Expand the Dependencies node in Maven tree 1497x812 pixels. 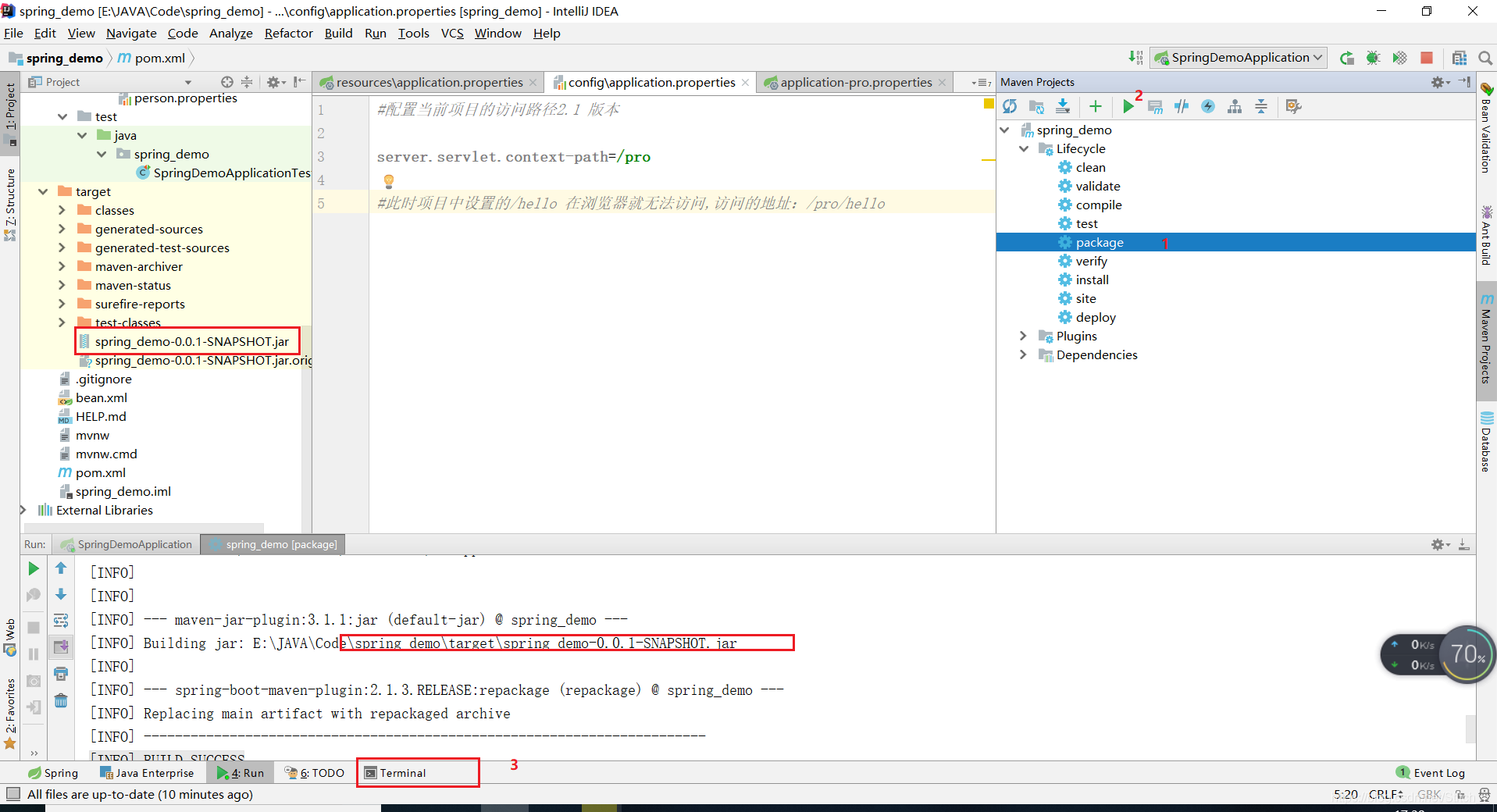(x=1024, y=354)
